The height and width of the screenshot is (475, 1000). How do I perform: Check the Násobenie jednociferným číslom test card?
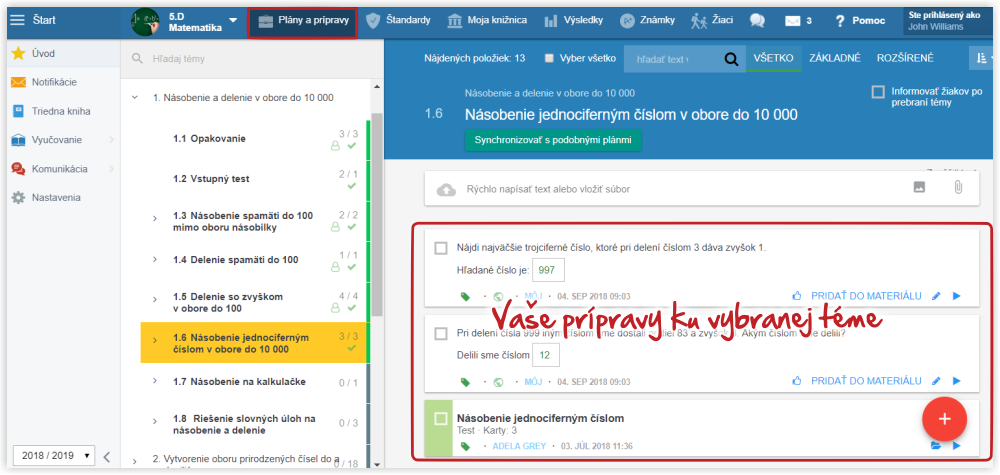(441, 419)
